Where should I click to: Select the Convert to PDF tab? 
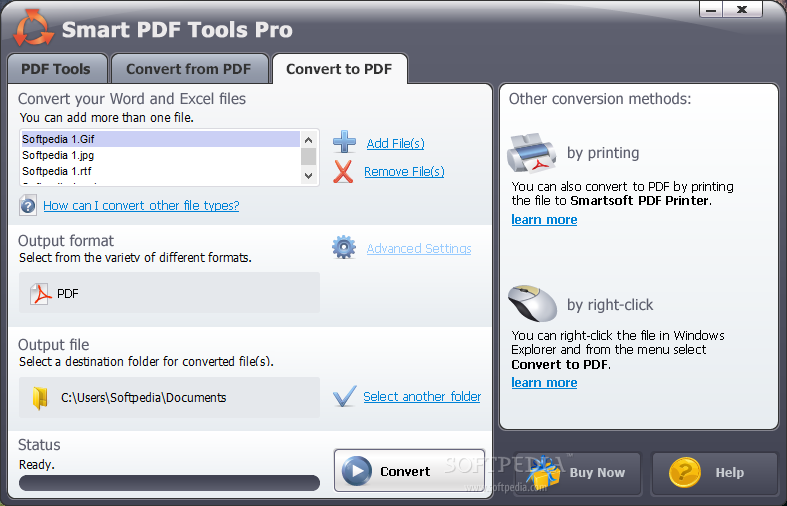[339, 69]
